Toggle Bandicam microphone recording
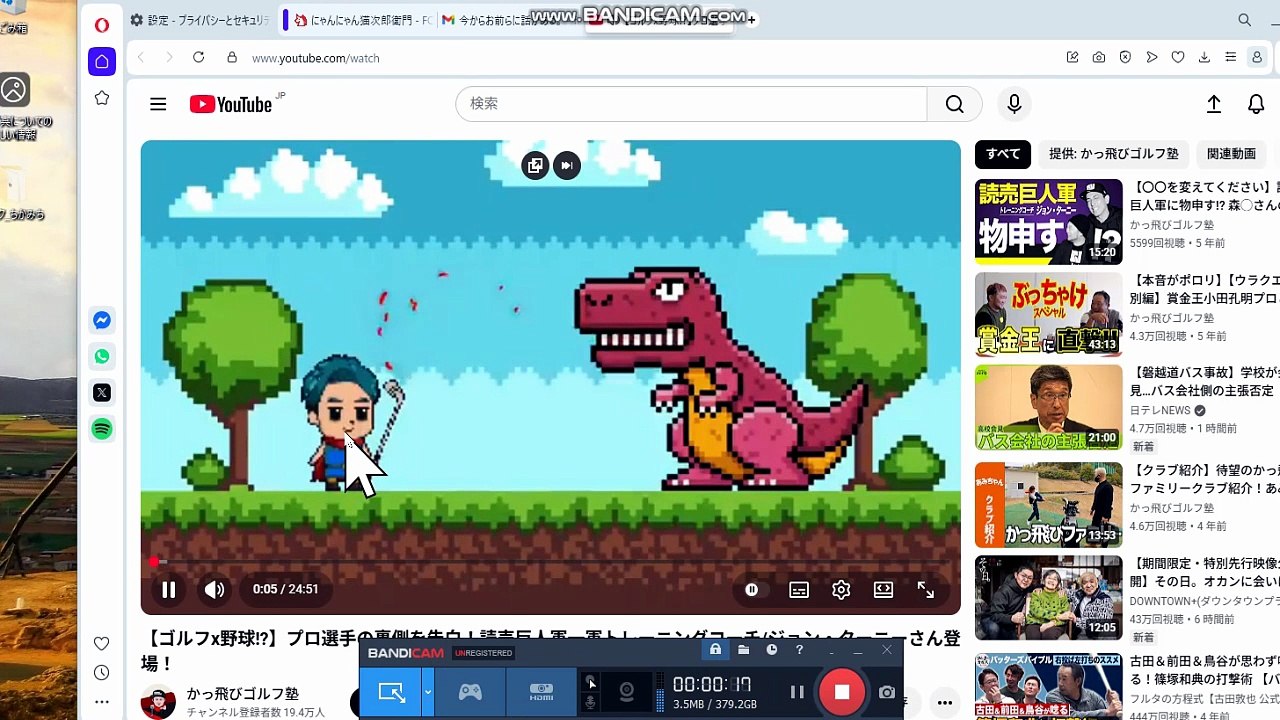Screen dimensions: 1280x720 pyautogui.click(x=590, y=704)
